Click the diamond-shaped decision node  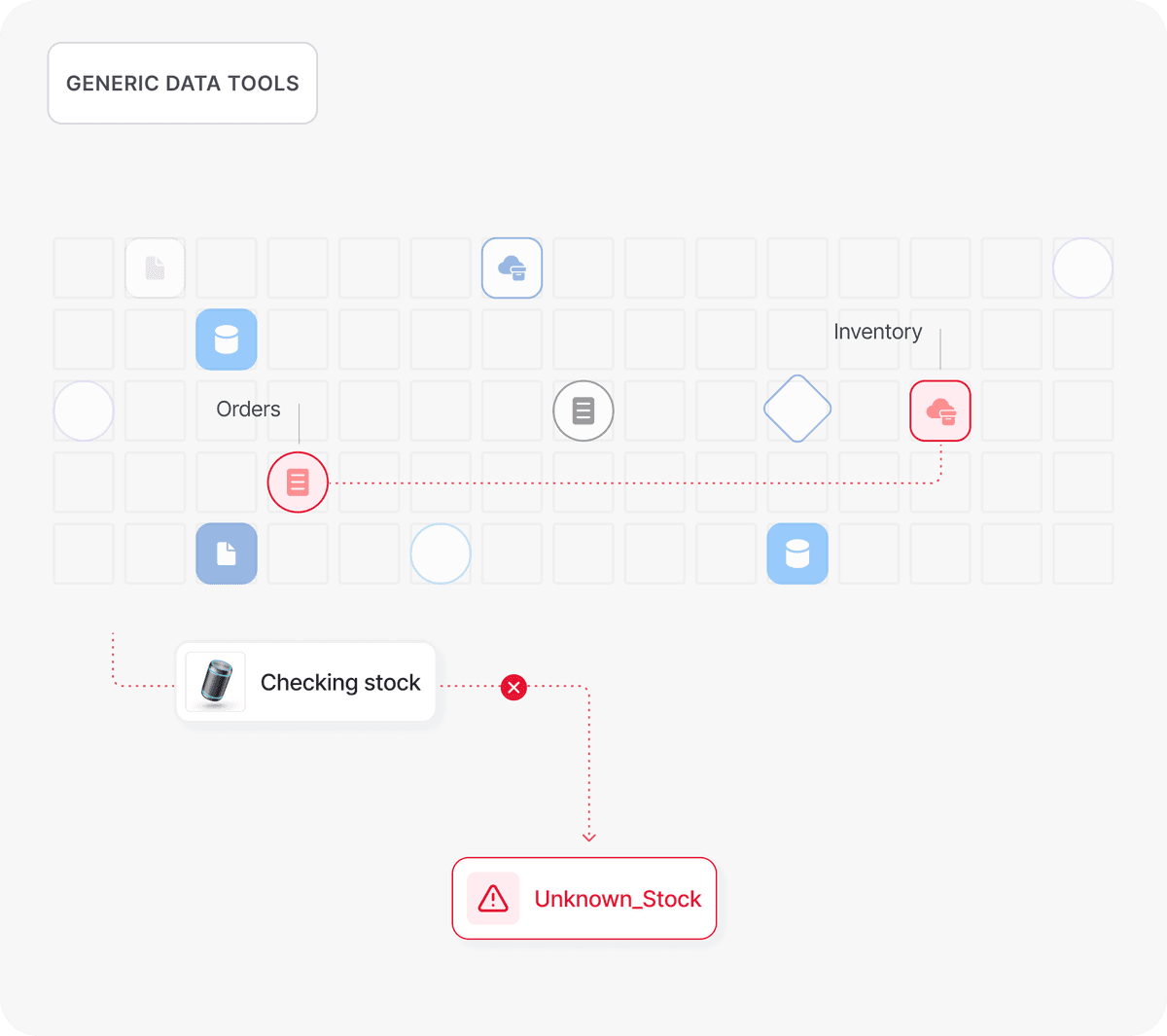point(797,409)
